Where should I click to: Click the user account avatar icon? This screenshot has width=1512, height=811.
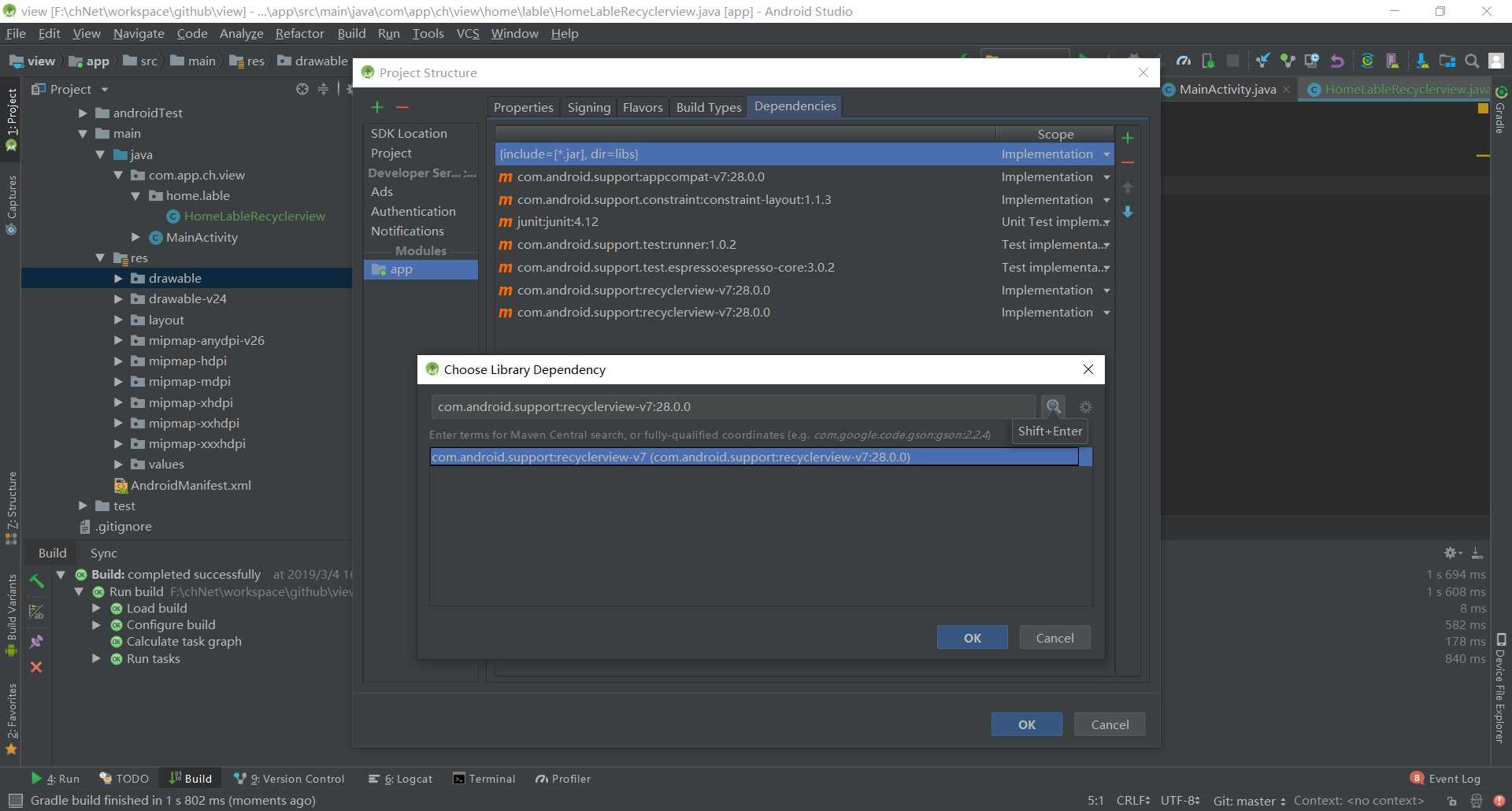(1496, 61)
